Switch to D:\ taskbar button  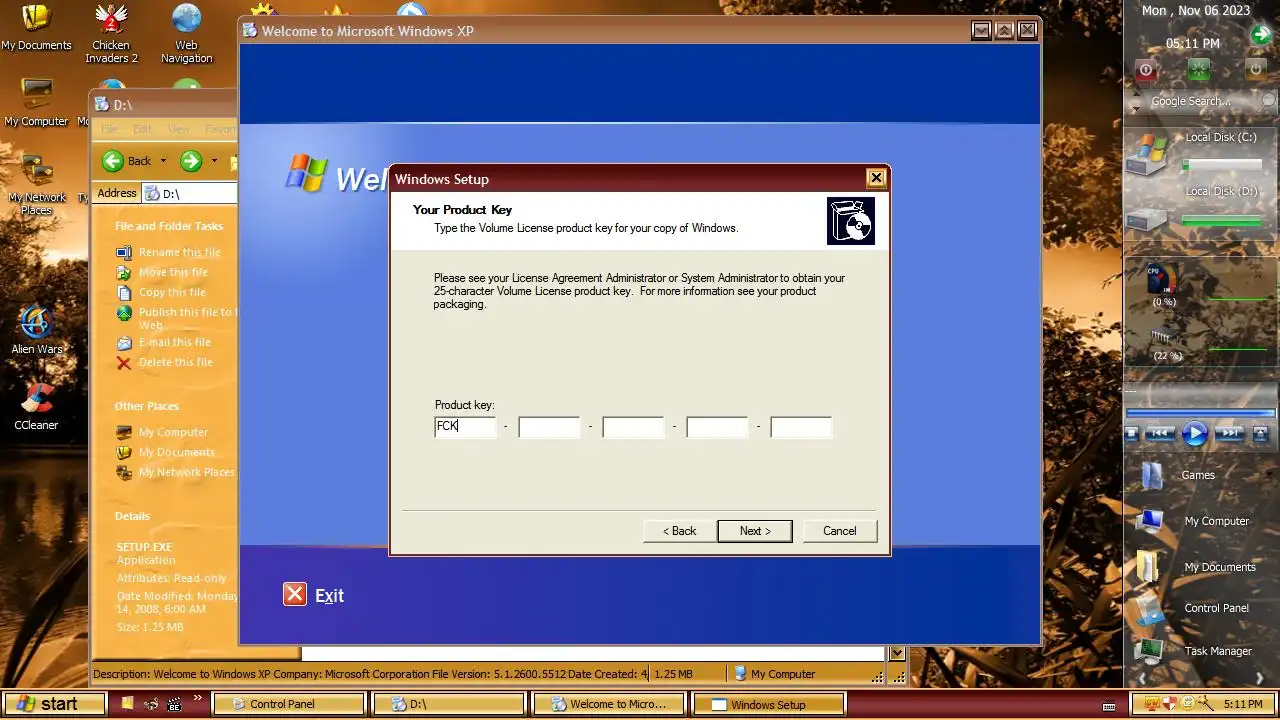coord(449,704)
